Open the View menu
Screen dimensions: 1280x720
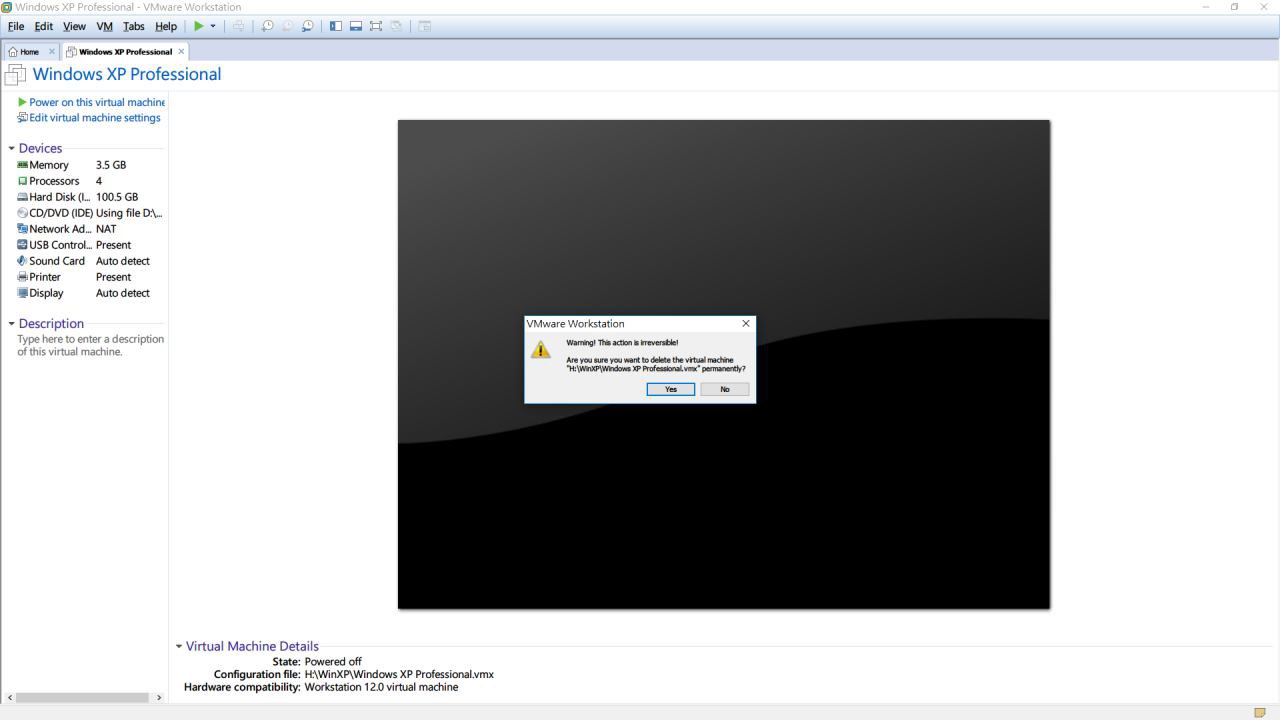74,26
